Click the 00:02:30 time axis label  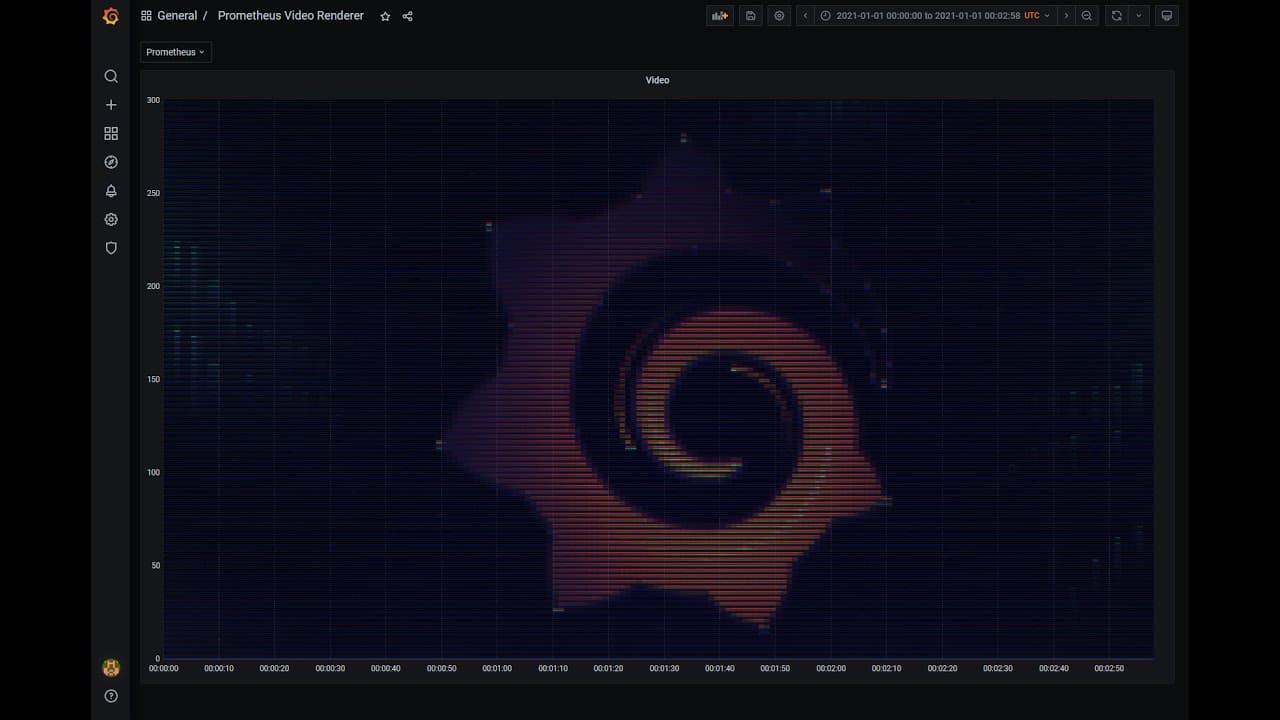[997, 668]
